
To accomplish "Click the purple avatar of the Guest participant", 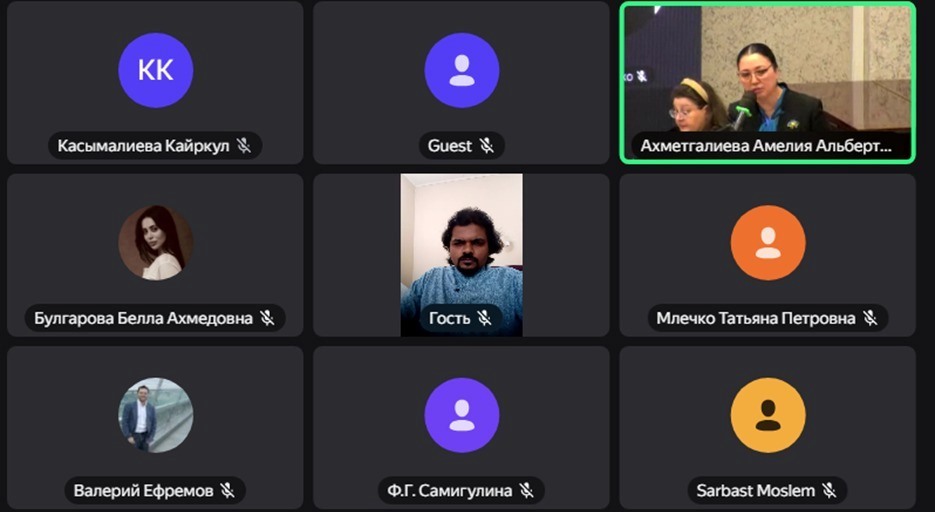I will click(x=462, y=70).
